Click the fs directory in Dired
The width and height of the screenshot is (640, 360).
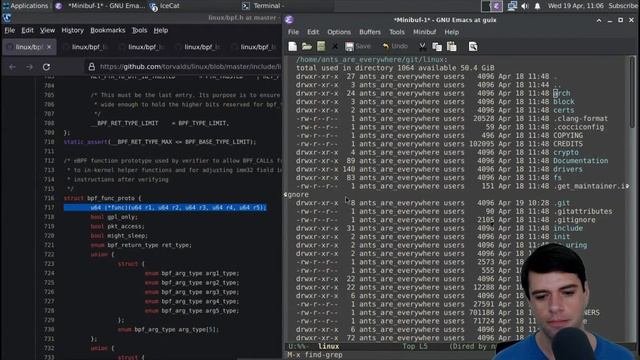tap(558, 178)
